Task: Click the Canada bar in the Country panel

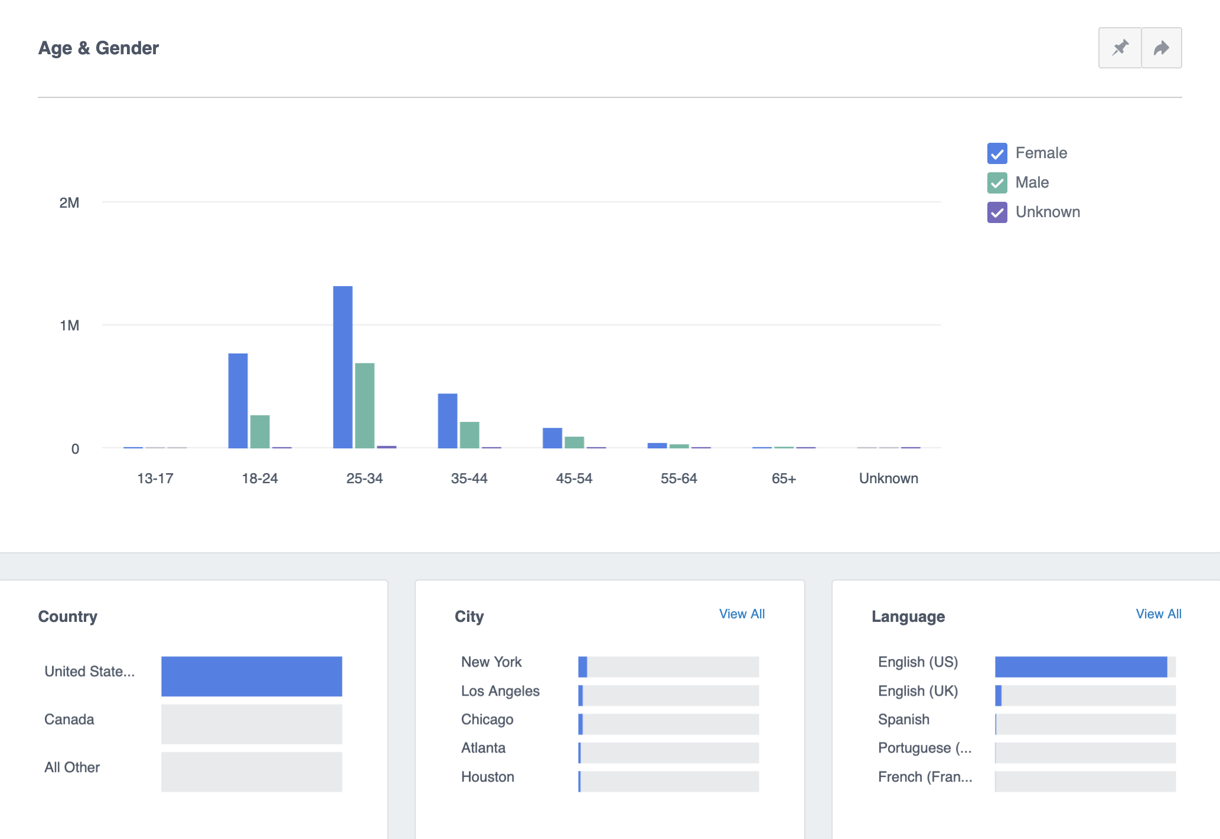Action: (x=251, y=724)
